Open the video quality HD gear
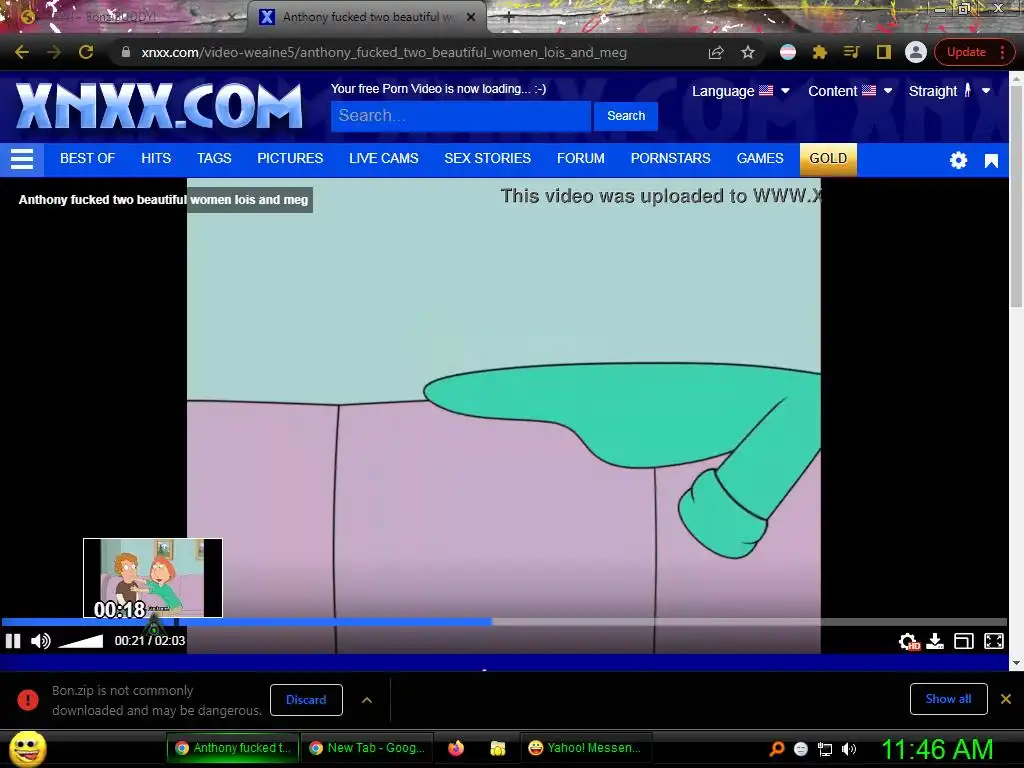 coord(908,641)
